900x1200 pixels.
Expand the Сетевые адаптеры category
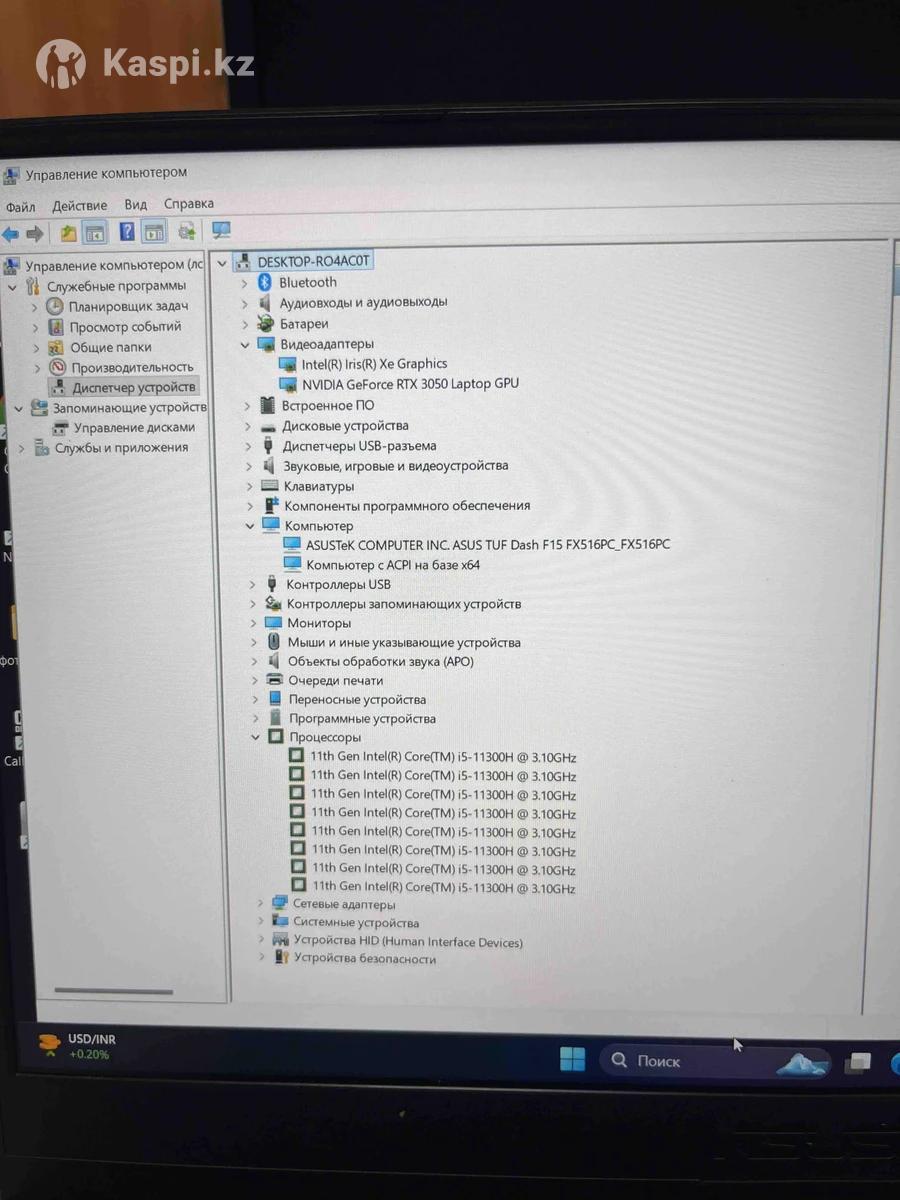[260, 904]
